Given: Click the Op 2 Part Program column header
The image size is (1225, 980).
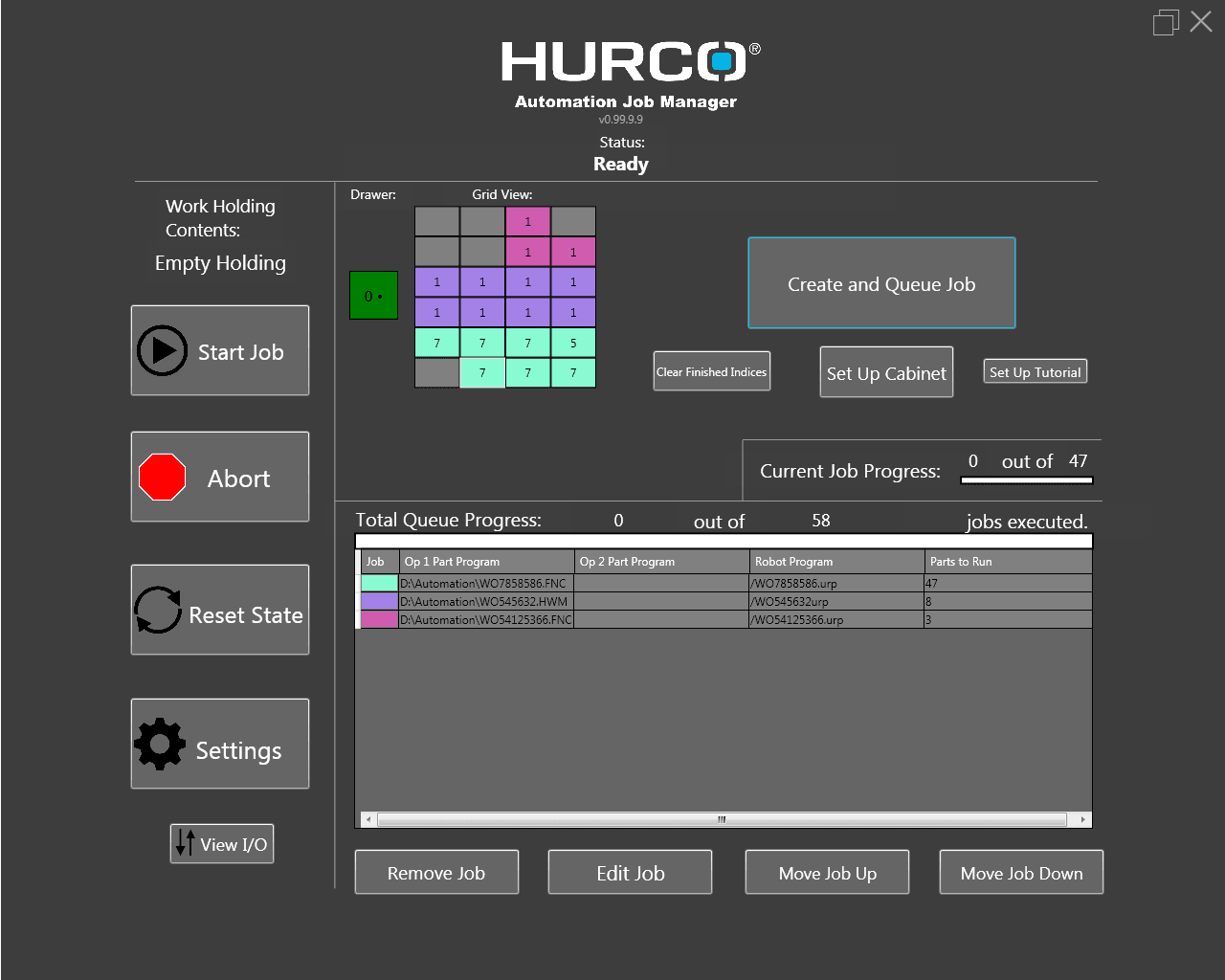Looking at the screenshot, I should tap(661, 562).
